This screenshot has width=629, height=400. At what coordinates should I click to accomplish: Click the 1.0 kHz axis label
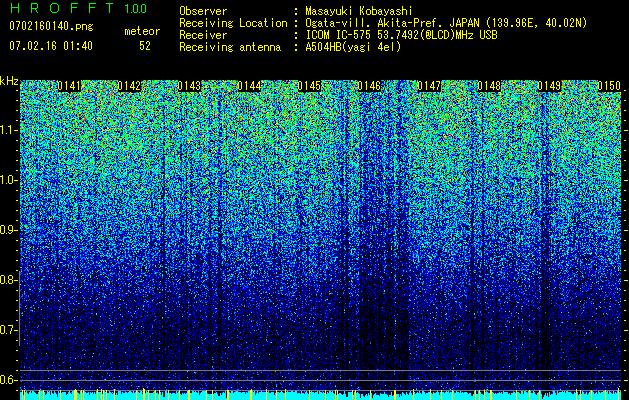click(x=9, y=180)
